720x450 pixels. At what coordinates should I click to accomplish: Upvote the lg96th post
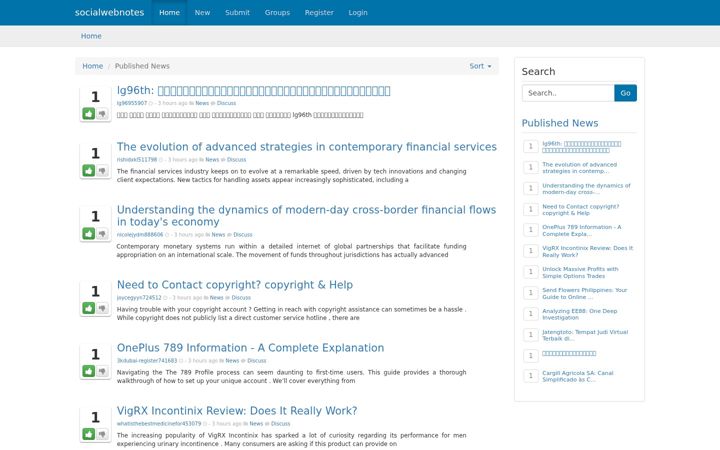[89, 113]
